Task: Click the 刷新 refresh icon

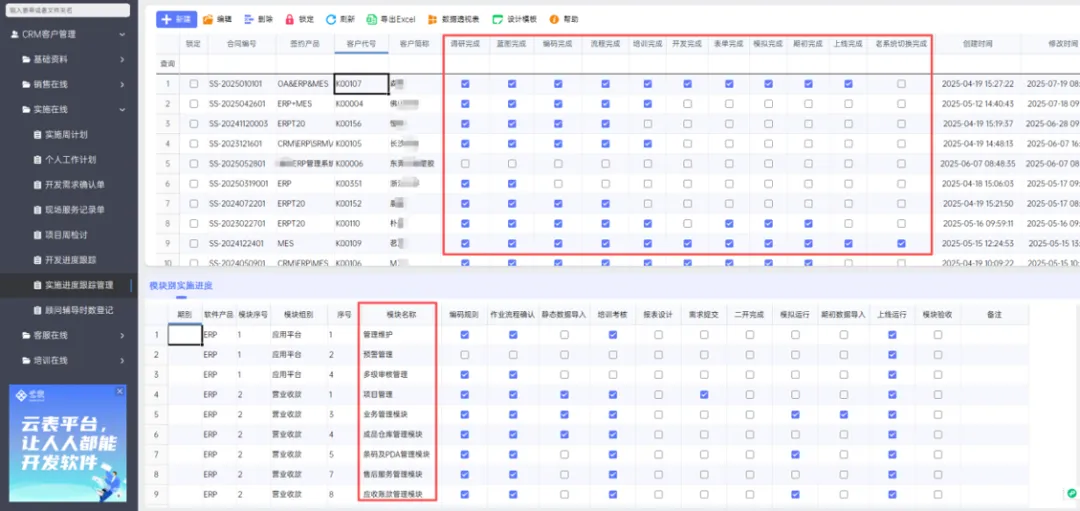Action: pyautogui.click(x=331, y=19)
